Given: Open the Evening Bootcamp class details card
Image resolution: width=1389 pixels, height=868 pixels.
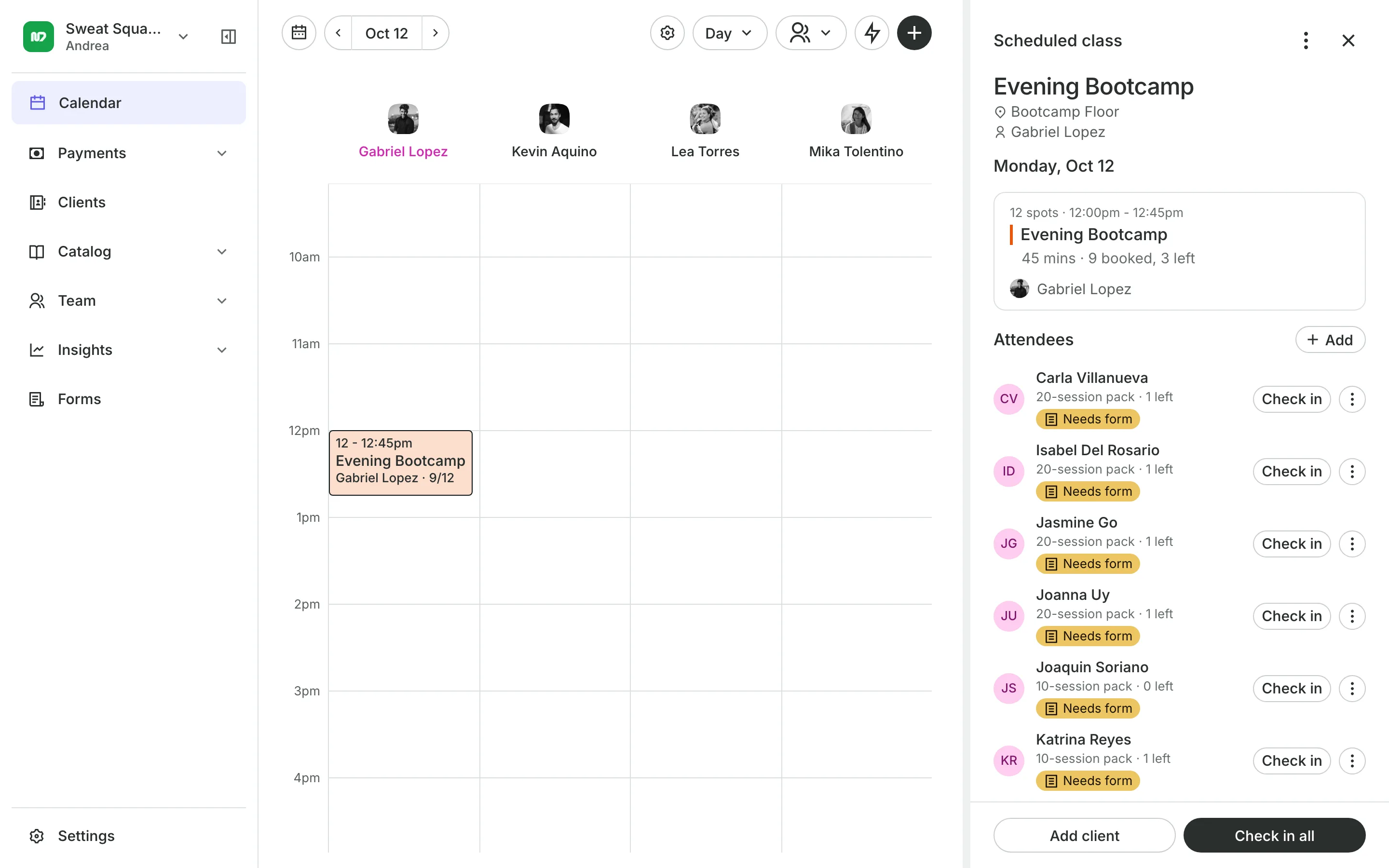Looking at the screenshot, I should tap(1179, 251).
